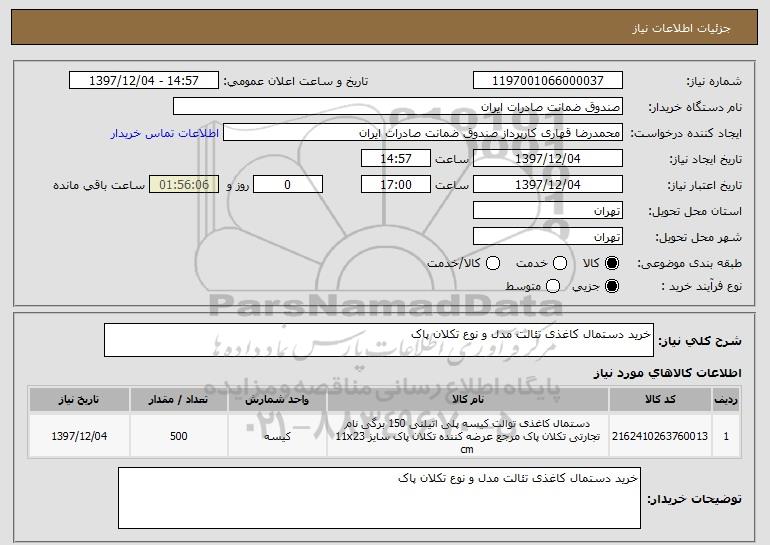Click the تاریخ نیاز column header

click(79, 400)
